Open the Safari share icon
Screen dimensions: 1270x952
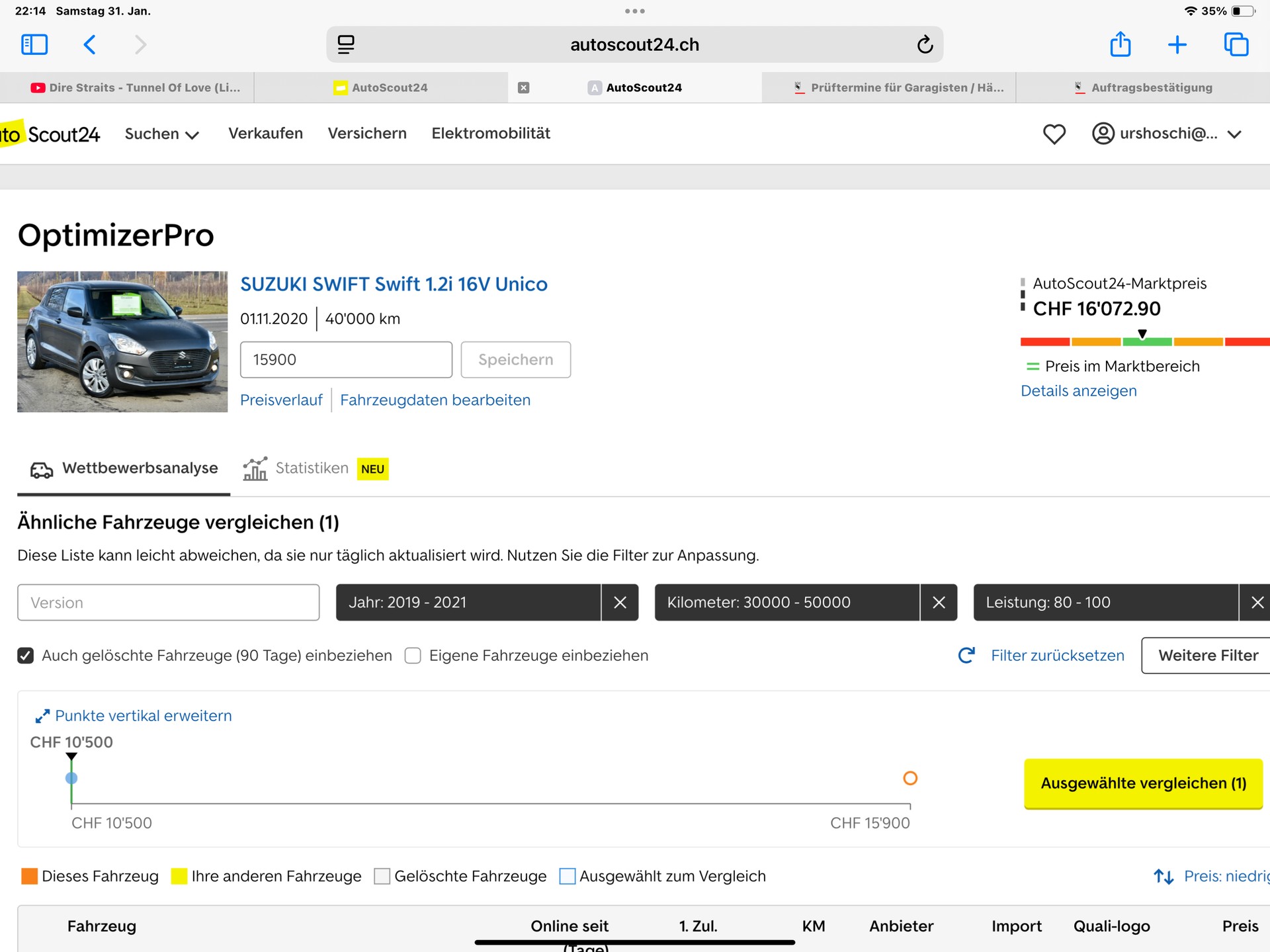(1121, 44)
